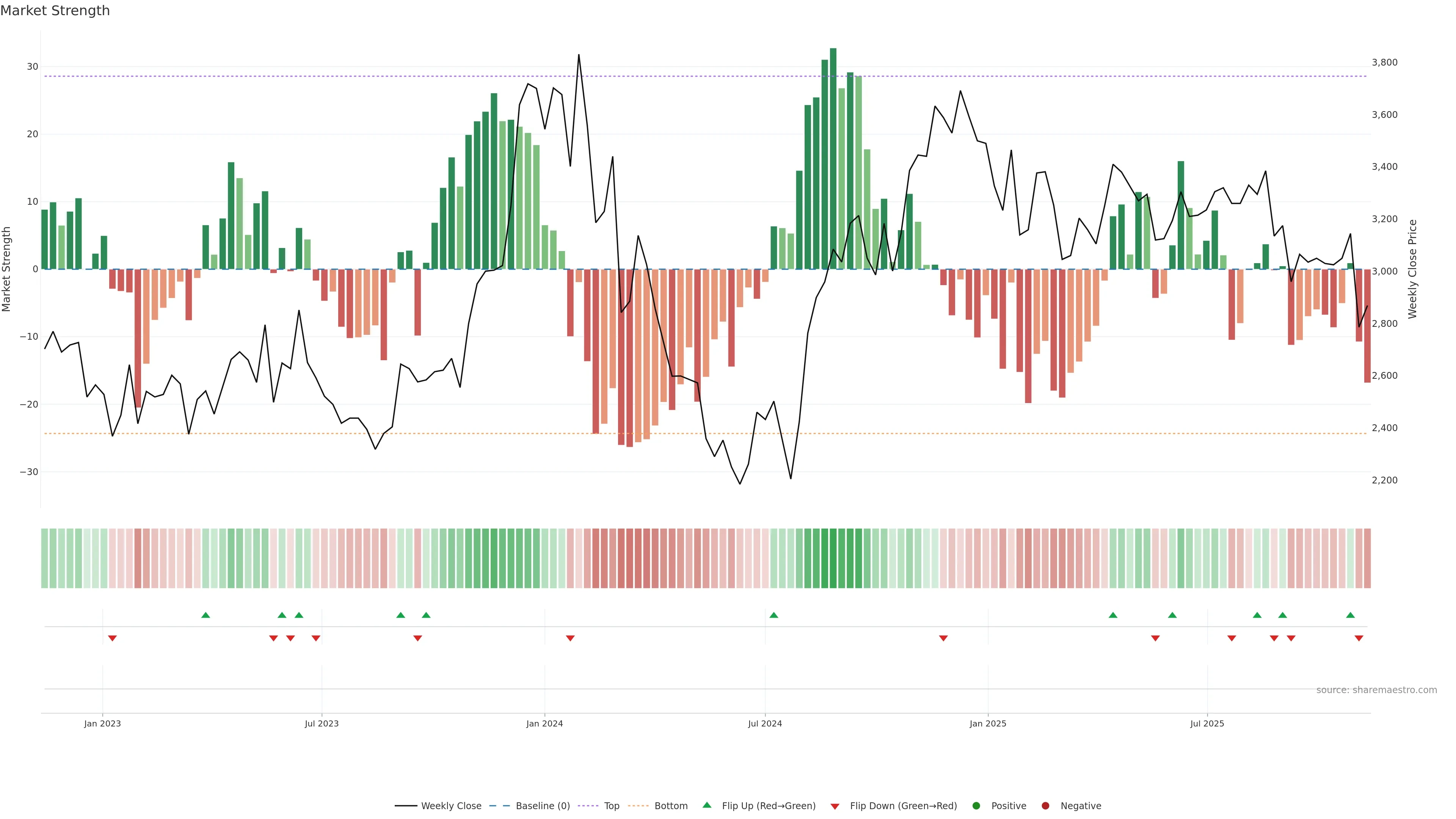Click the green Positive legend dot

pos(976,805)
